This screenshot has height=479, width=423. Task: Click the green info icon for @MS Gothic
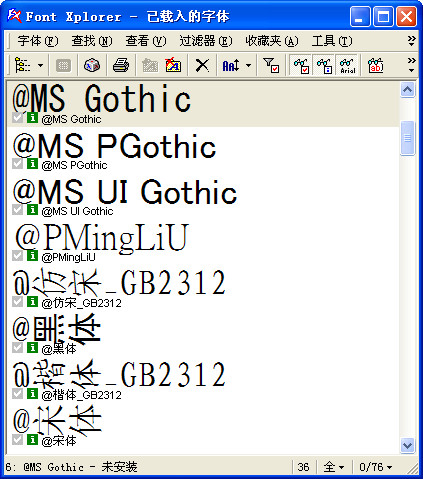(32, 118)
